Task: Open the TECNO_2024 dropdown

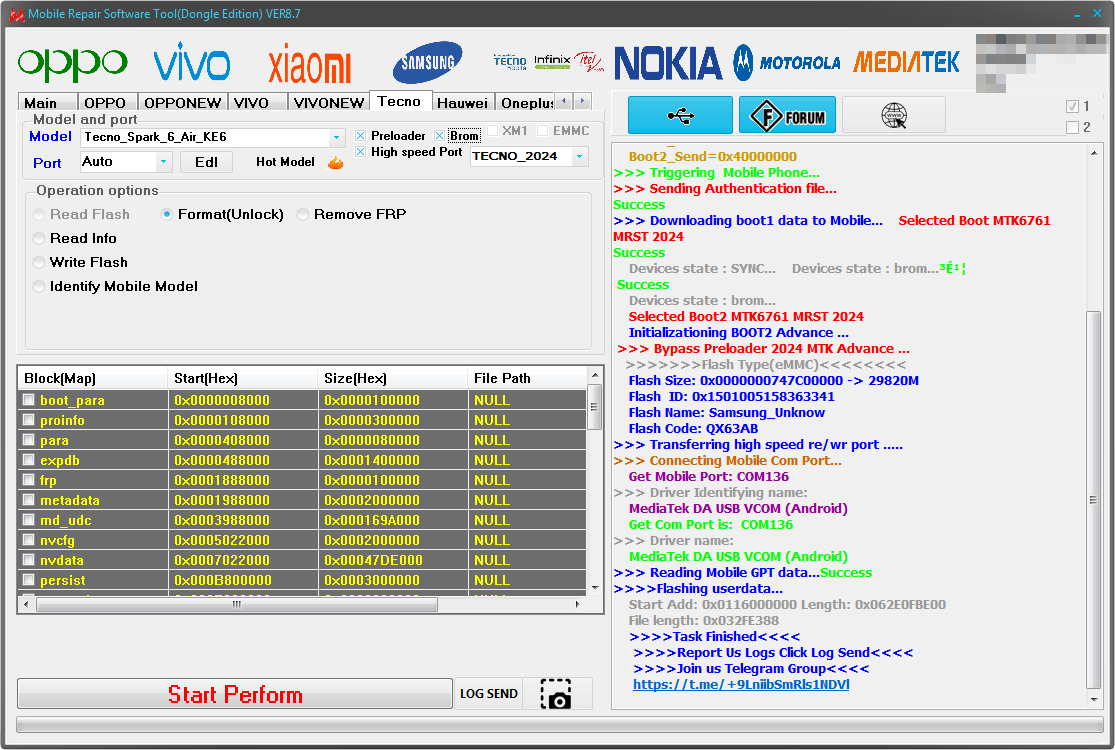Action: (x=580, y=156)
